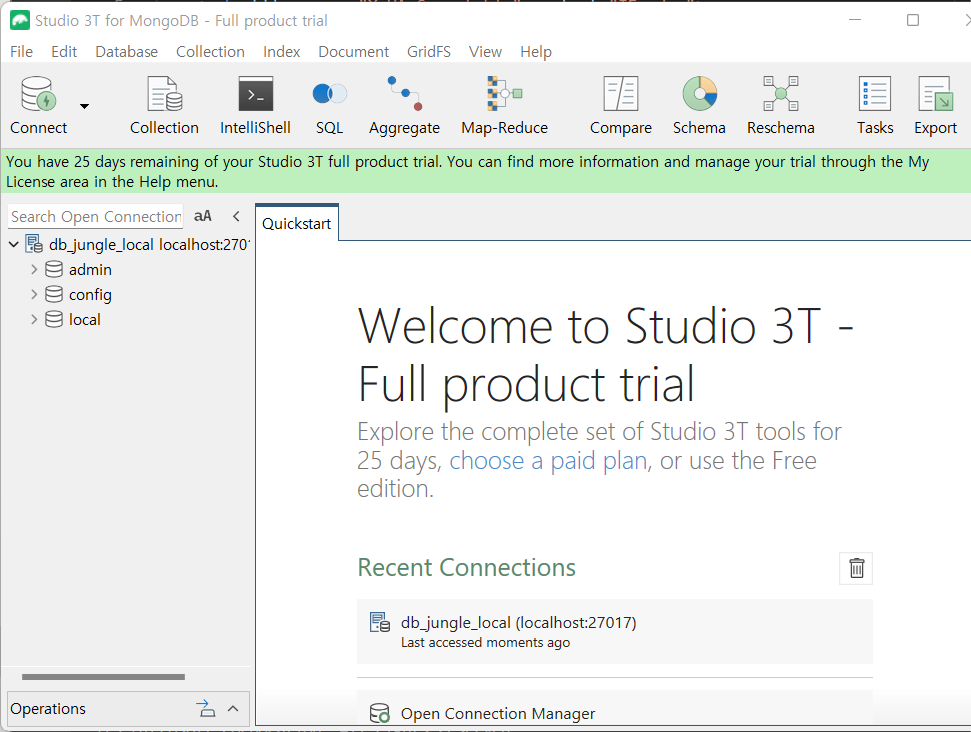Image resolution: width=971 pixels, height=732 pixels.
Task: Launch IntelliShell from the toolbar
Action: point(255,105)
